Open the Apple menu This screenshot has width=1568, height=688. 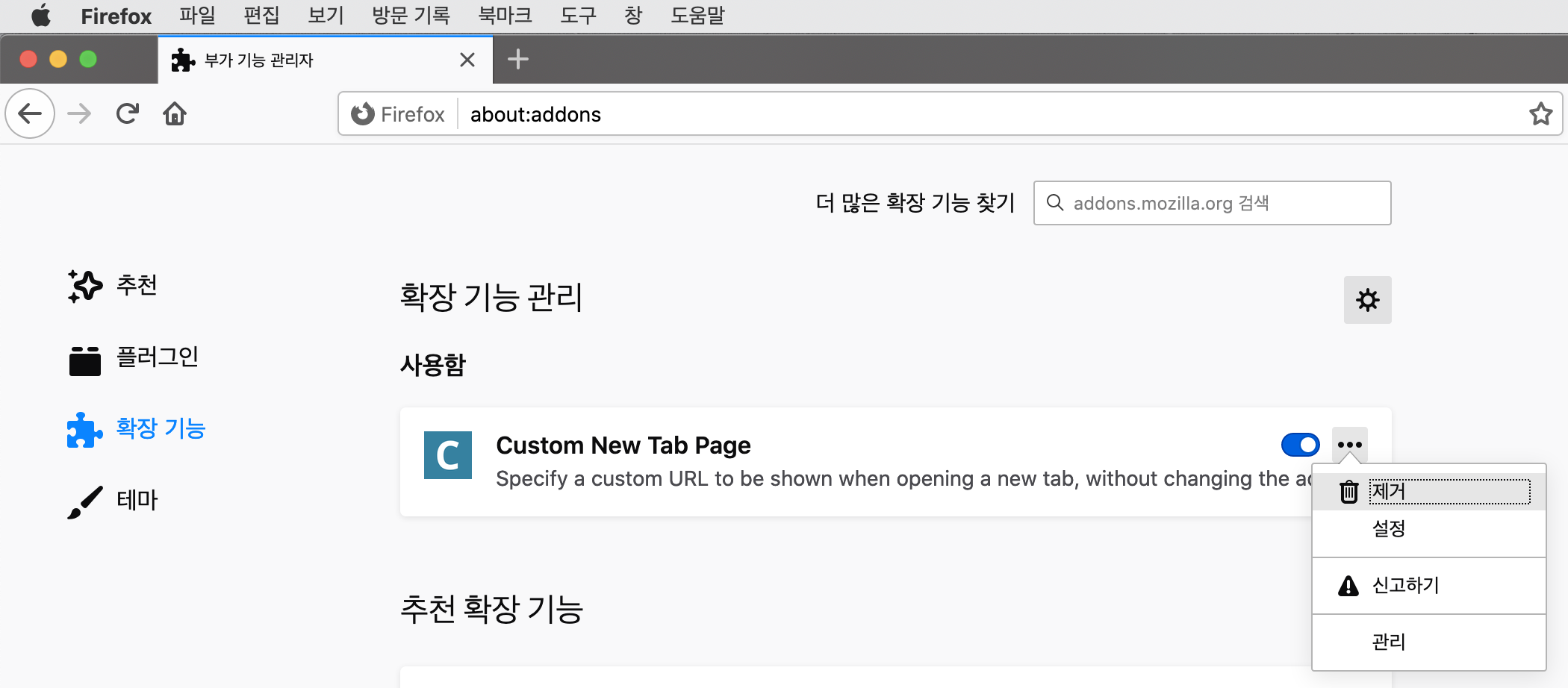tap(41, 16)
